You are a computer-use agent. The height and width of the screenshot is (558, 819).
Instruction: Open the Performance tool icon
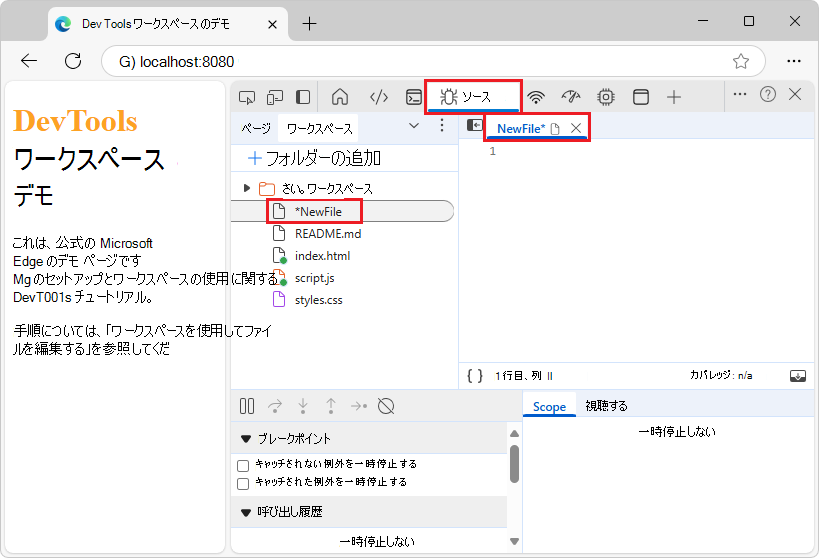571,97
